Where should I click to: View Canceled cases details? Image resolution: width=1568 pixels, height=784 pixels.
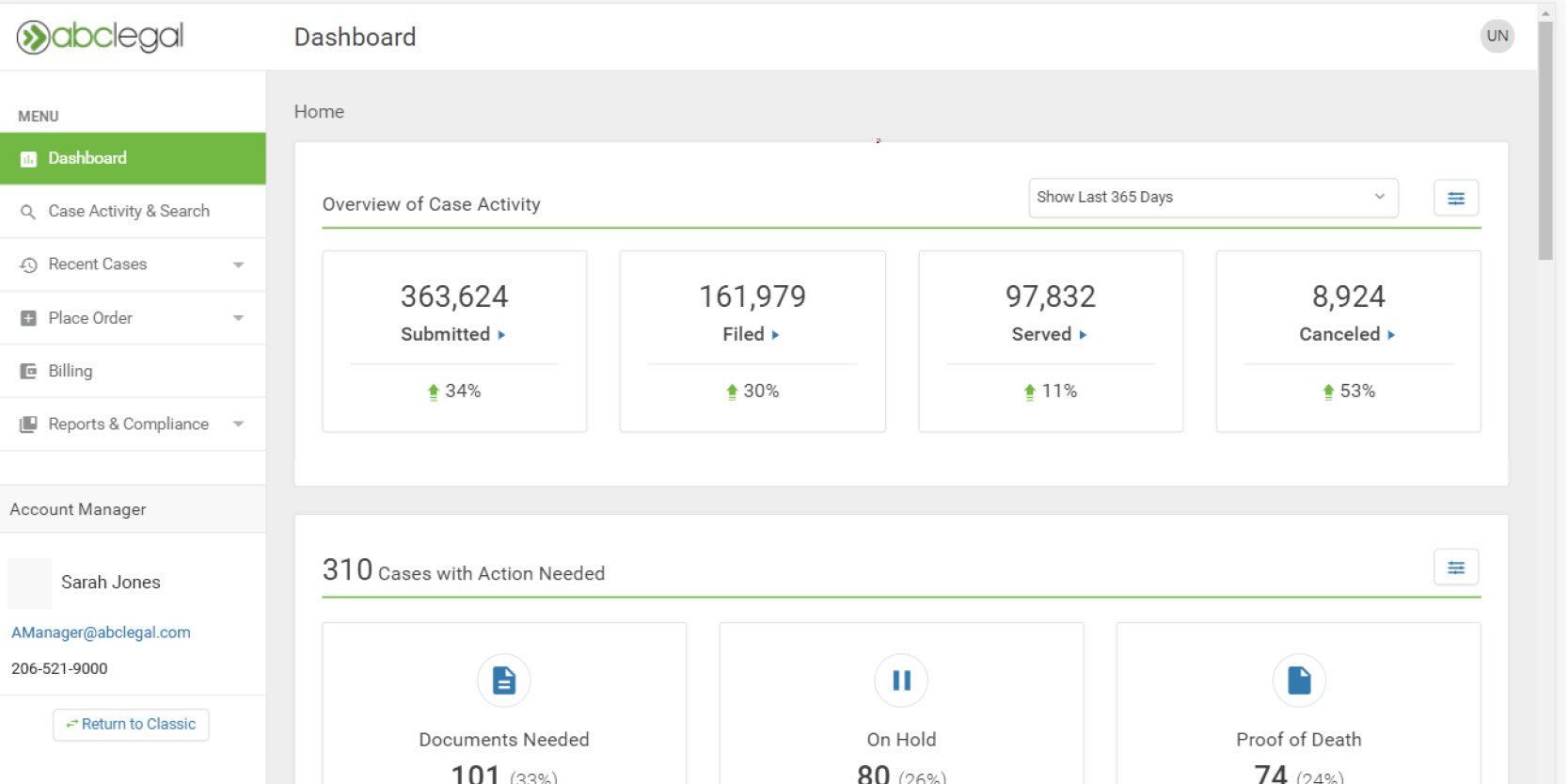[1347, 334]
